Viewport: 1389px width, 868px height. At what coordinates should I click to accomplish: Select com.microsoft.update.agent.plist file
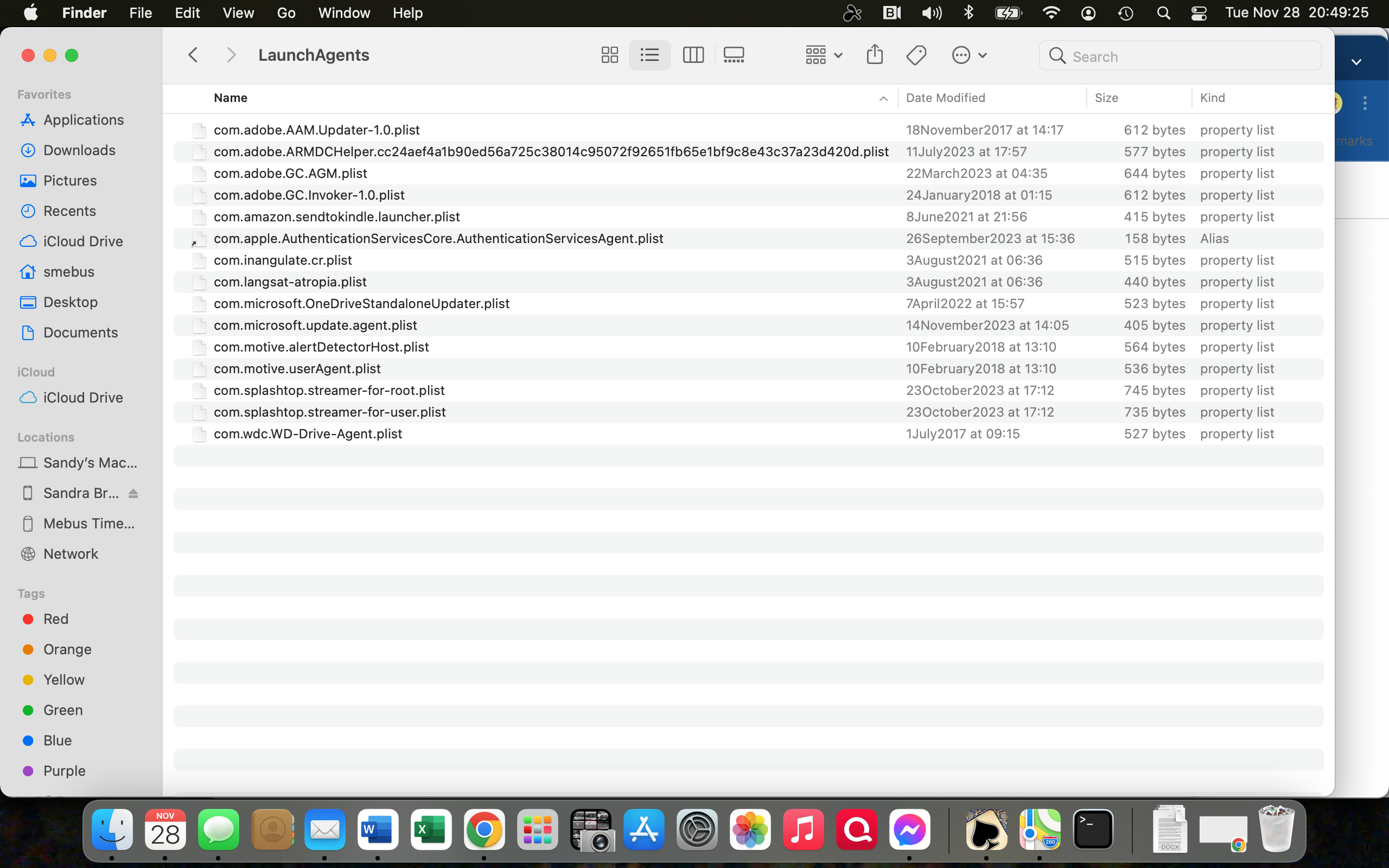(x=315, y=325)
